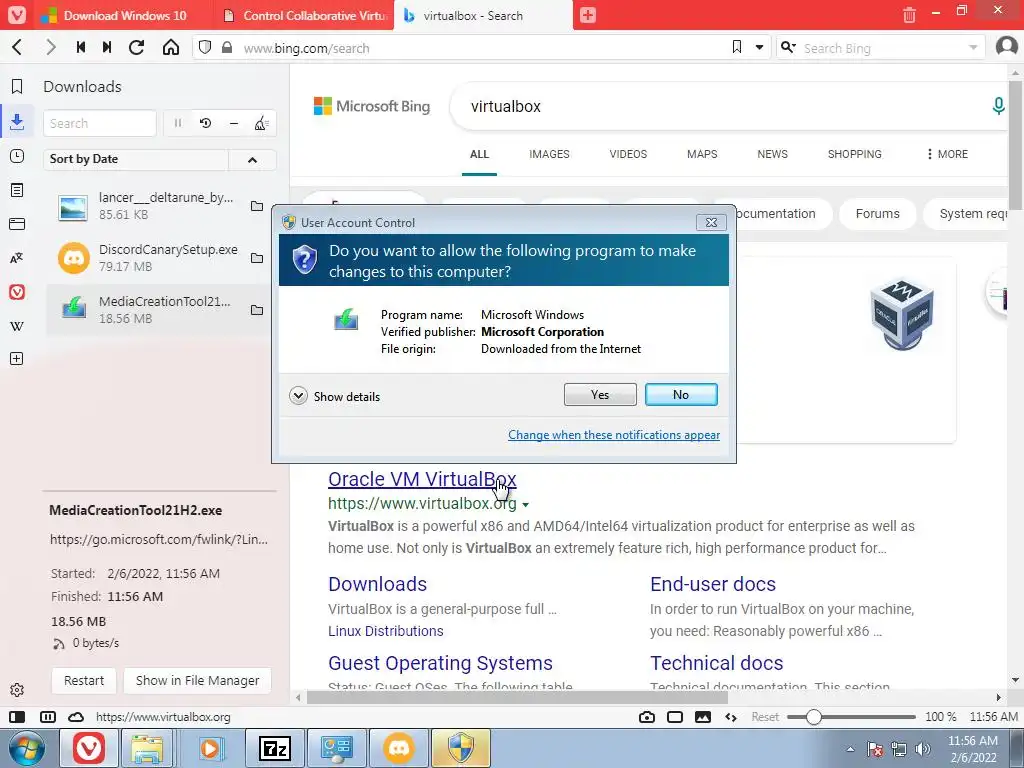
Task: Click the Forward navigation arrow
Action: [50, 47]
